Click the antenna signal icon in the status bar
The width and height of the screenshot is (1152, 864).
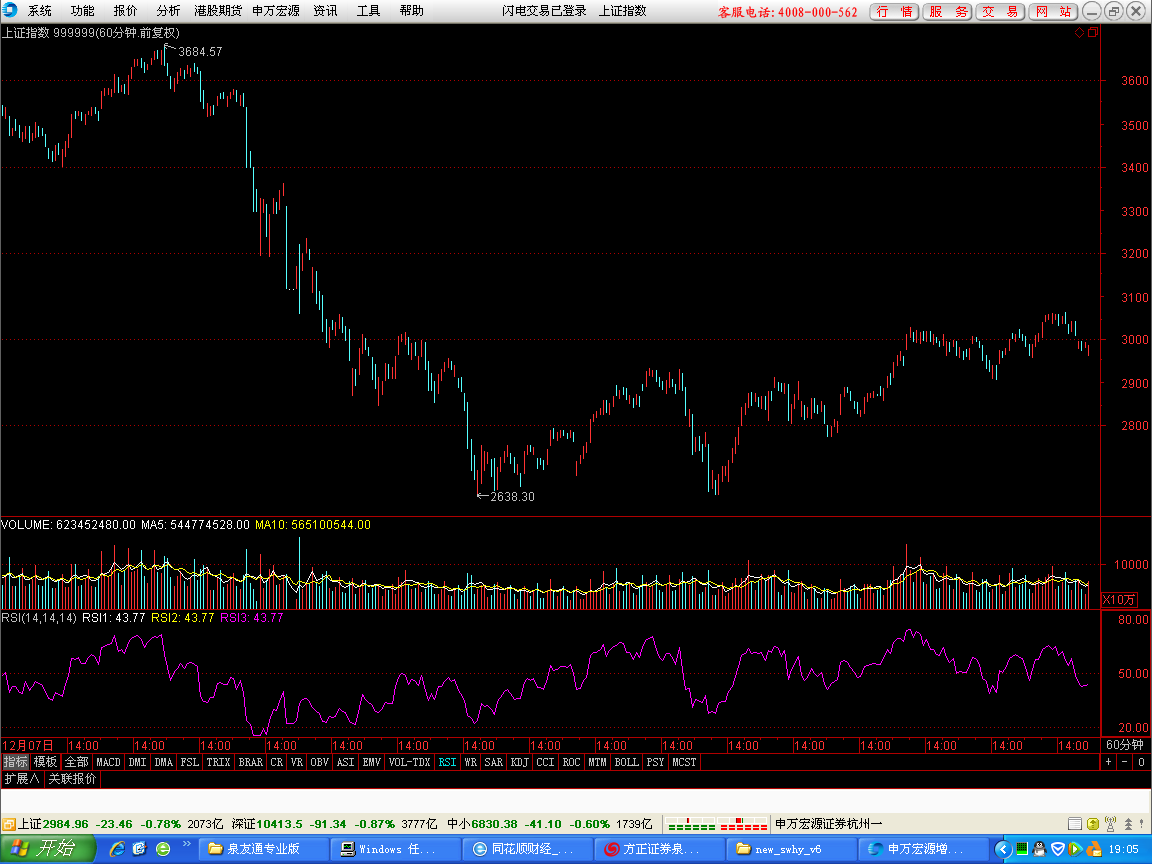click(1110, 824)
